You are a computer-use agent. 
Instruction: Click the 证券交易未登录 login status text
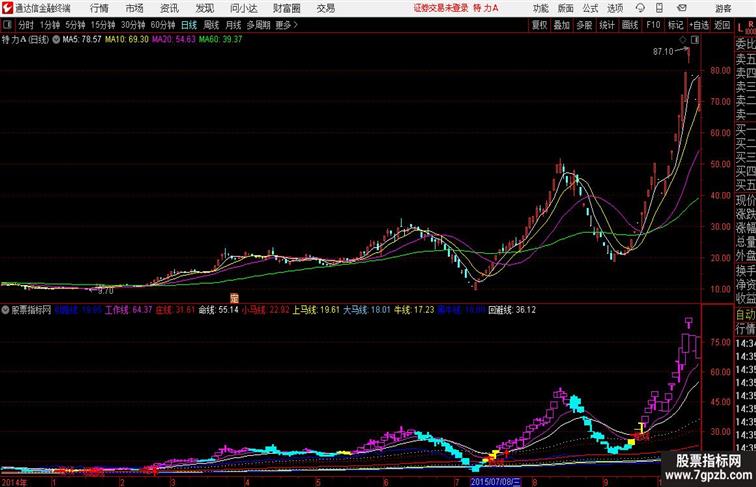441,8
